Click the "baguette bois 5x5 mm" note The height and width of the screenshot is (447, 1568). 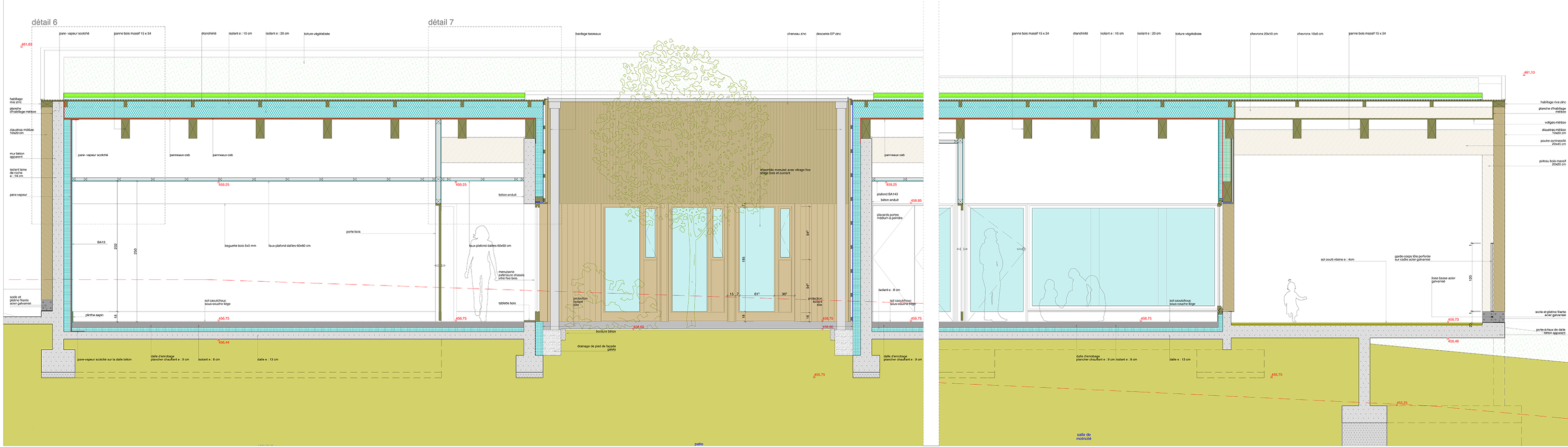tap(240, 246)
